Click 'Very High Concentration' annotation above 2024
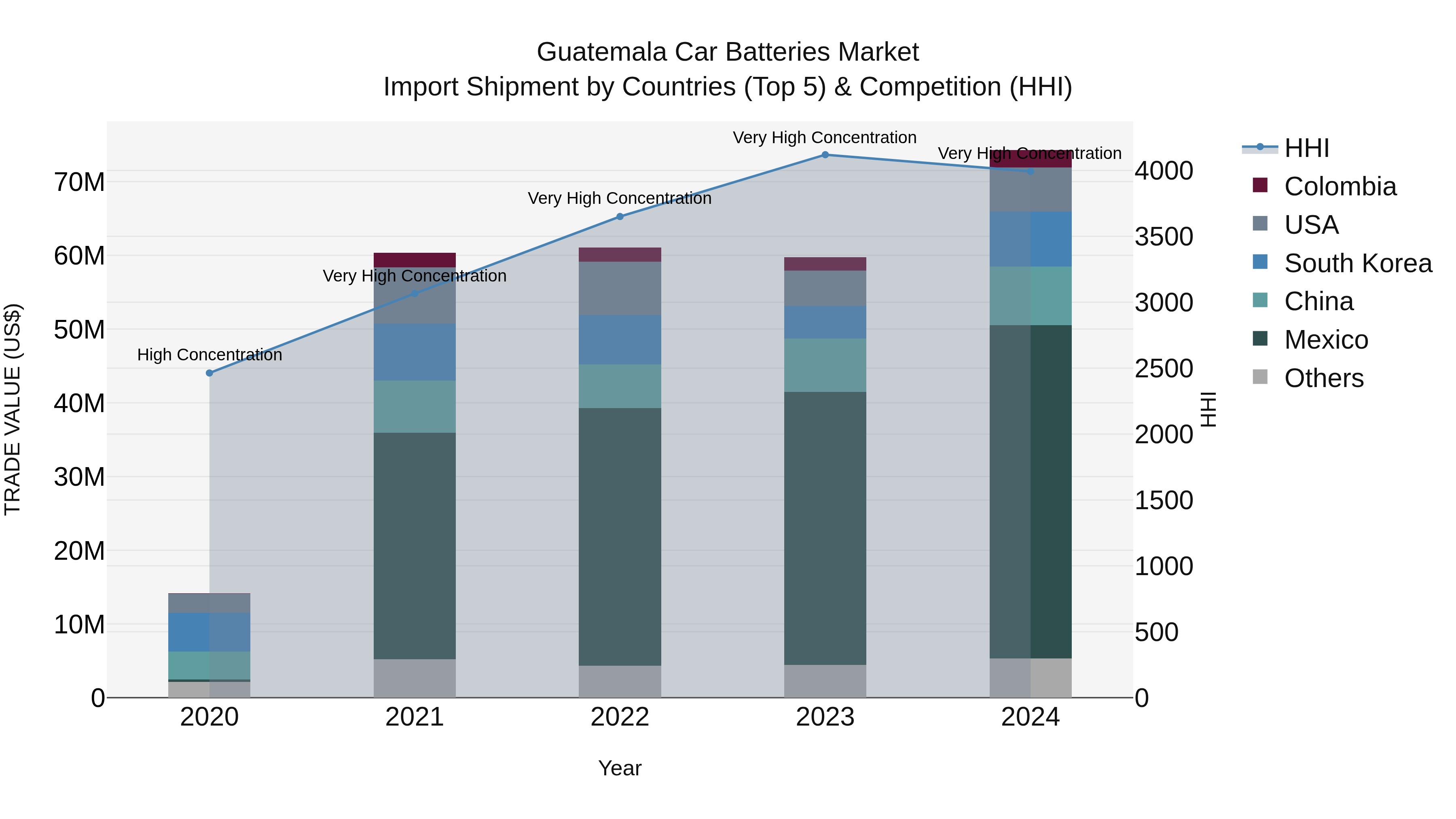This screenshot has width=1456, height=819. coord(1030,153)
